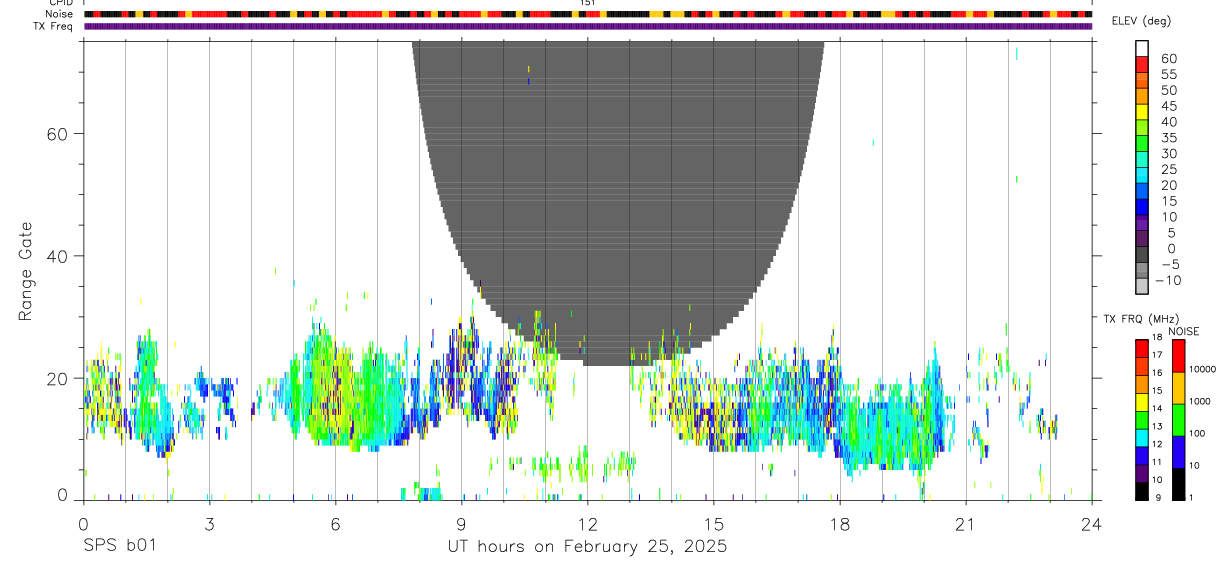Screen dimensions: 1228x567
Task: Click the "1000" label on the NOISE legend
Action: (1201, 401)
